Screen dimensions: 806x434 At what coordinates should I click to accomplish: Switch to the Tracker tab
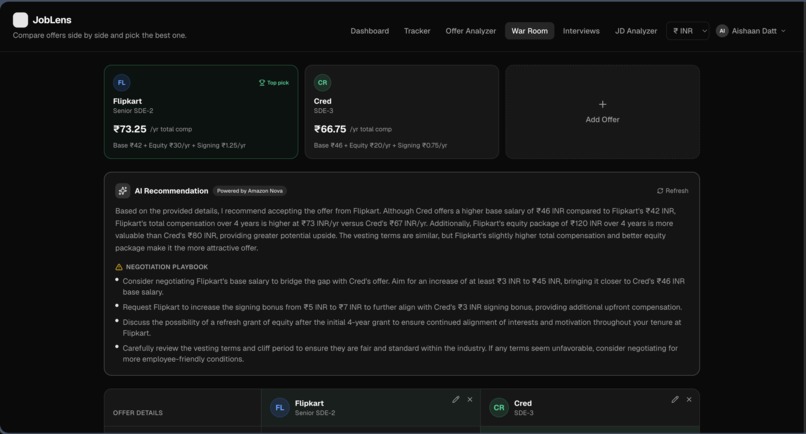click(x=417, y=31)
